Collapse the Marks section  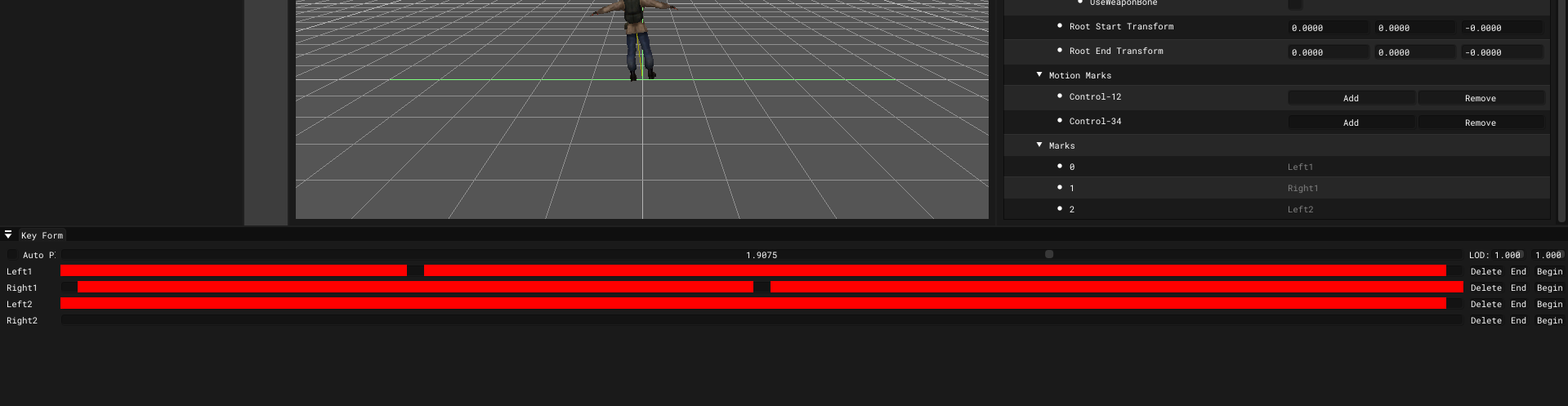[x=1039, y=145]
